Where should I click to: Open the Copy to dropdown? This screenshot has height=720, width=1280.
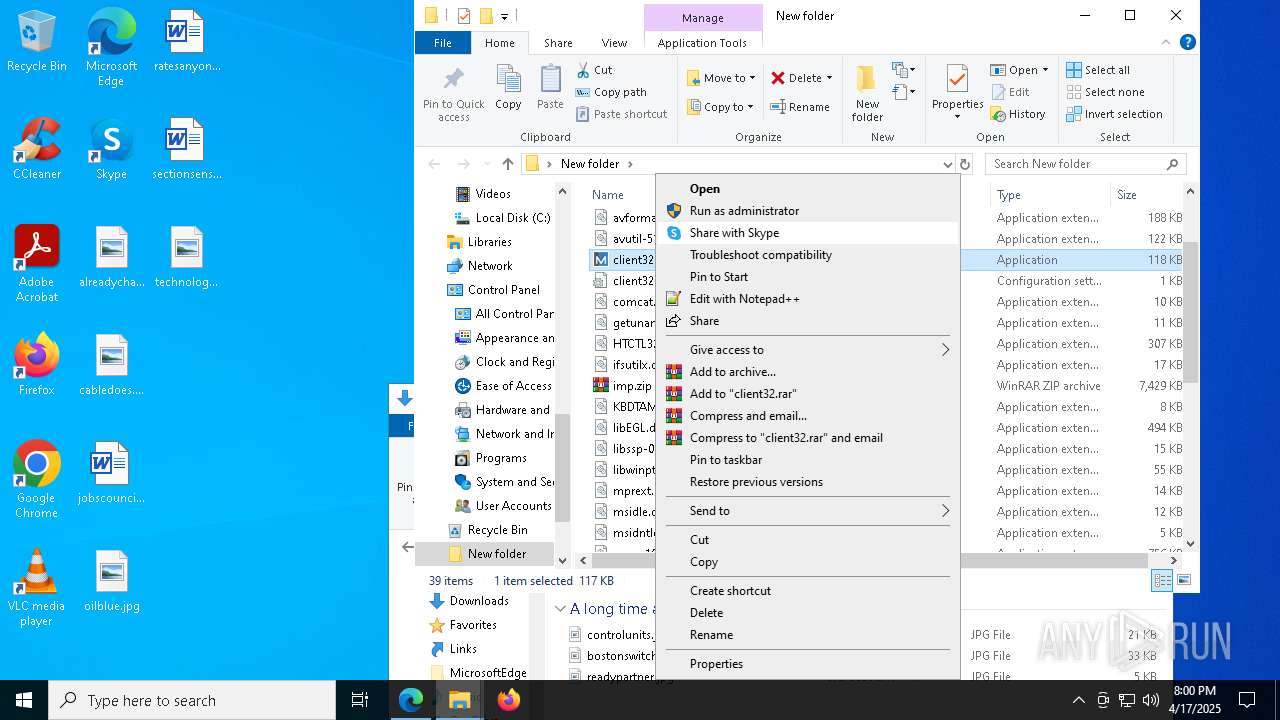pyautogui.click(x=720, y=107)
